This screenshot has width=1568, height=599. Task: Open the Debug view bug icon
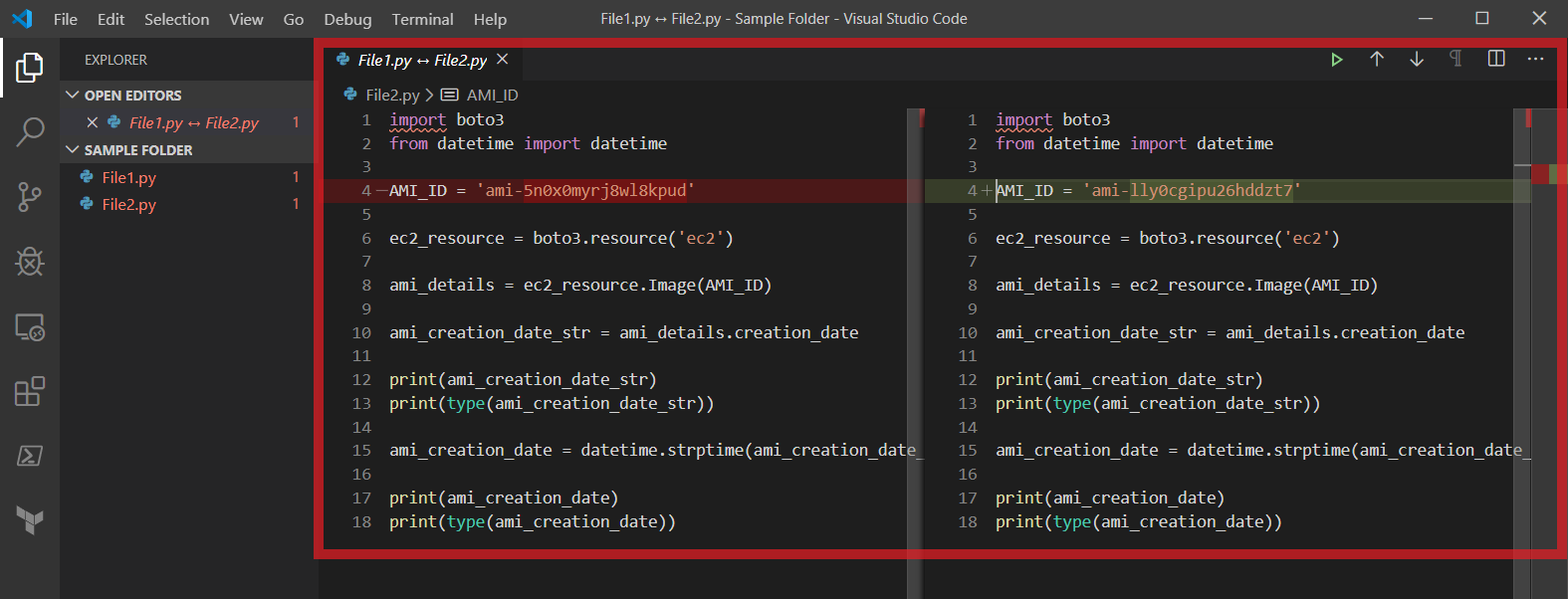[x=30, y=262]
